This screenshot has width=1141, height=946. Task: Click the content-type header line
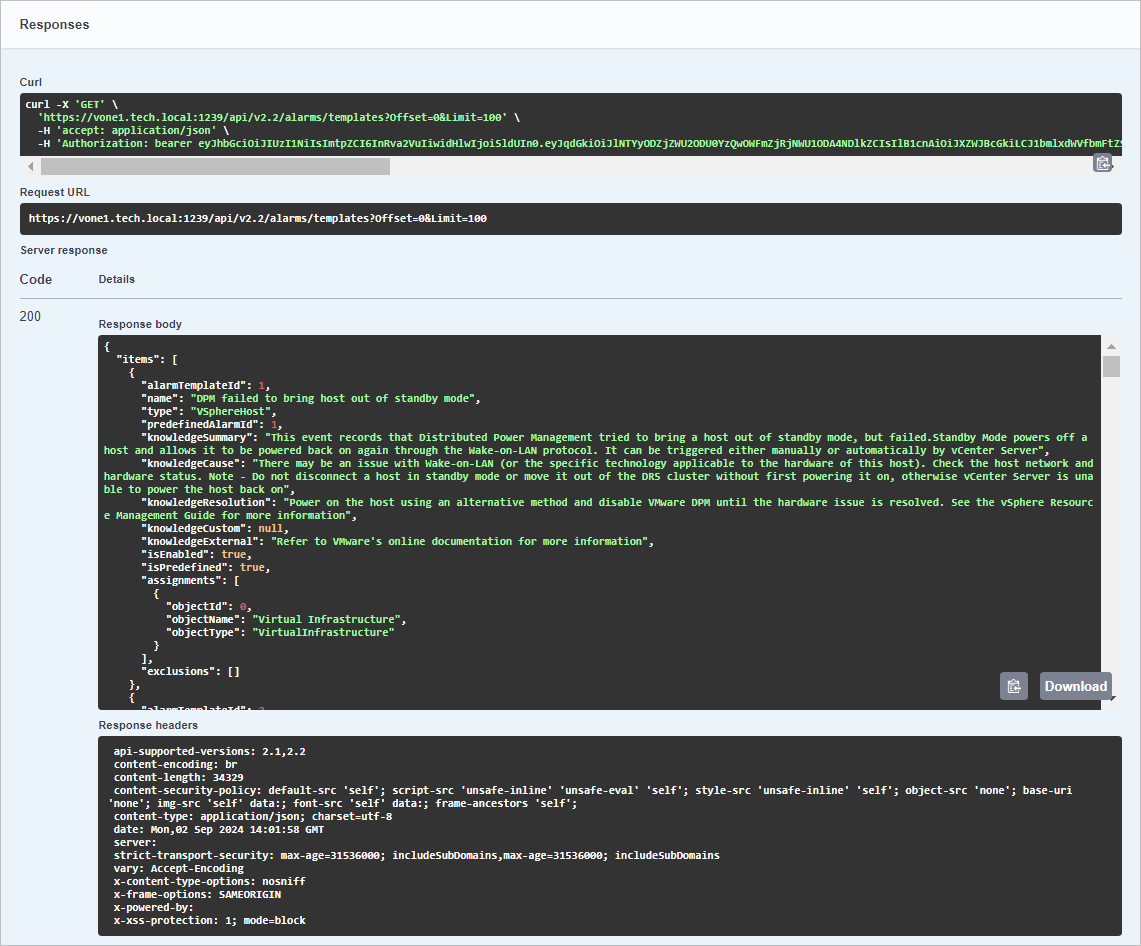point(253,817)
